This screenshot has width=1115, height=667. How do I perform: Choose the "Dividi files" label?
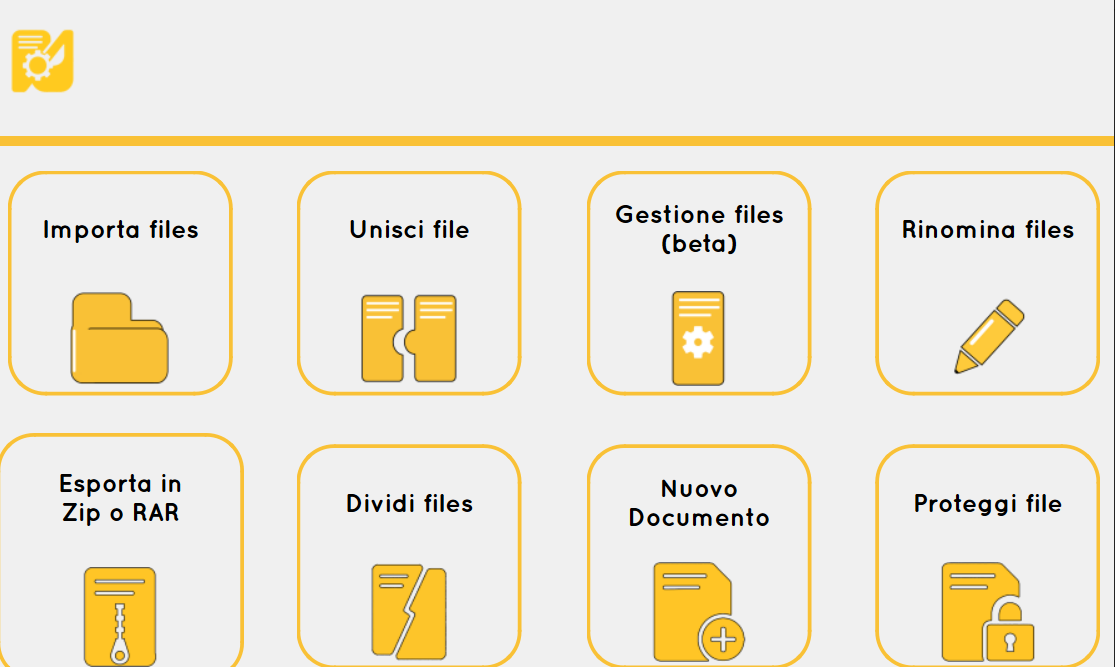[x=409, y=504]
